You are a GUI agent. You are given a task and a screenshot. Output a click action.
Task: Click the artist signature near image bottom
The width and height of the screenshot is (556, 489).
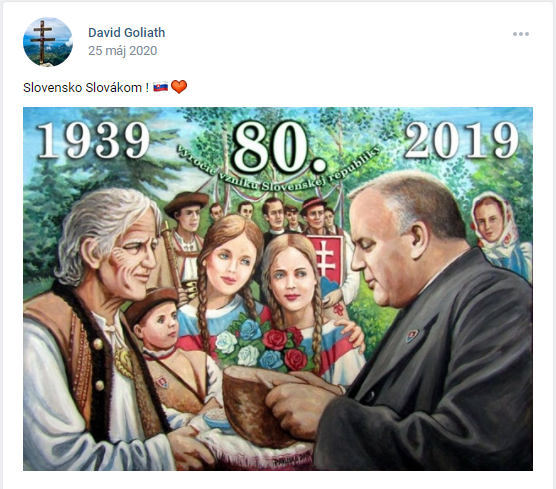[292, 461]
